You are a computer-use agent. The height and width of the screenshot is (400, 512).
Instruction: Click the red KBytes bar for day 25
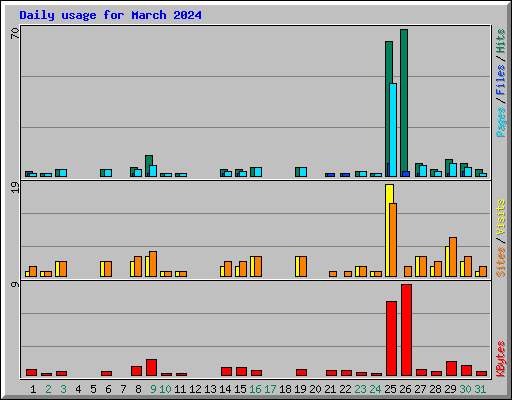(391, 339)
